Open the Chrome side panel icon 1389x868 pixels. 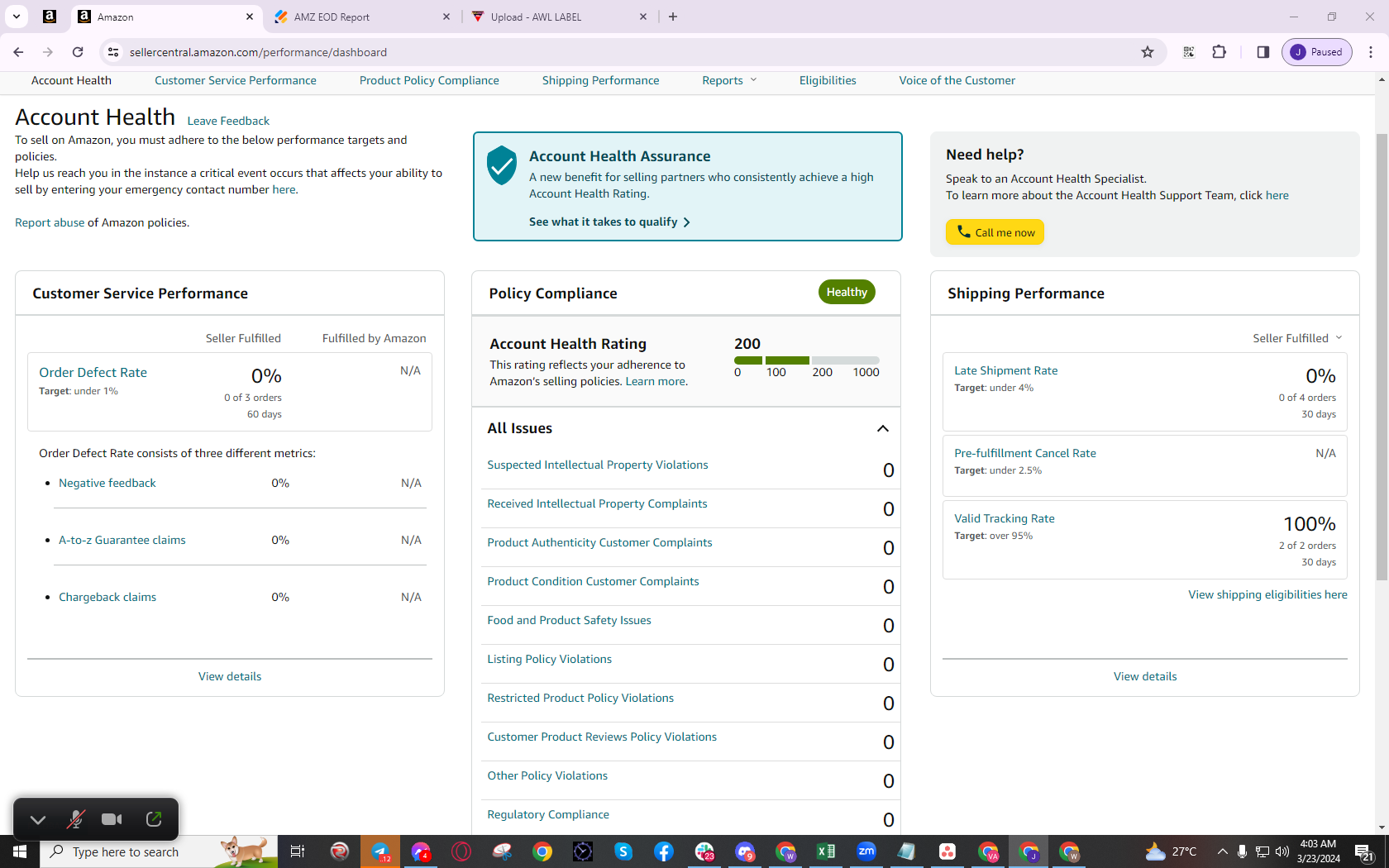1263,52
